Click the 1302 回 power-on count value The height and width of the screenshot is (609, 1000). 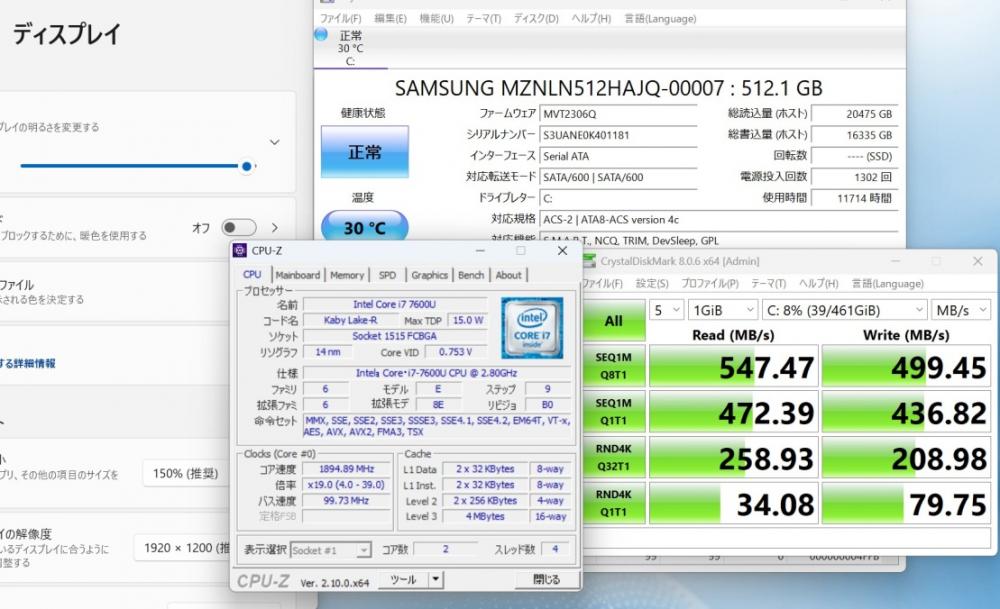tap(855, 177)
